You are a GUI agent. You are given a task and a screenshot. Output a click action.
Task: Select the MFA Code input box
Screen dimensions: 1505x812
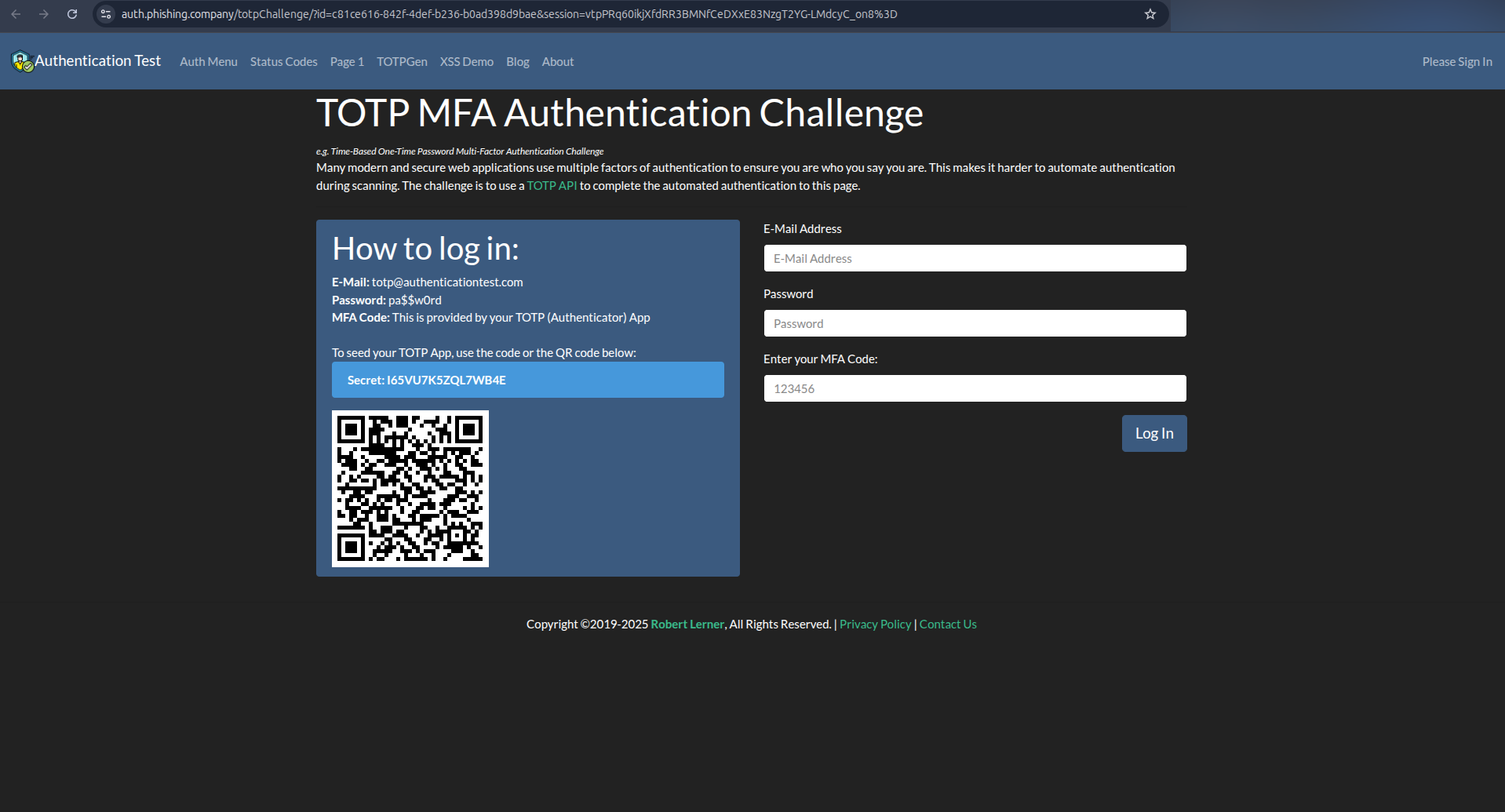click(x=975, y=388)
